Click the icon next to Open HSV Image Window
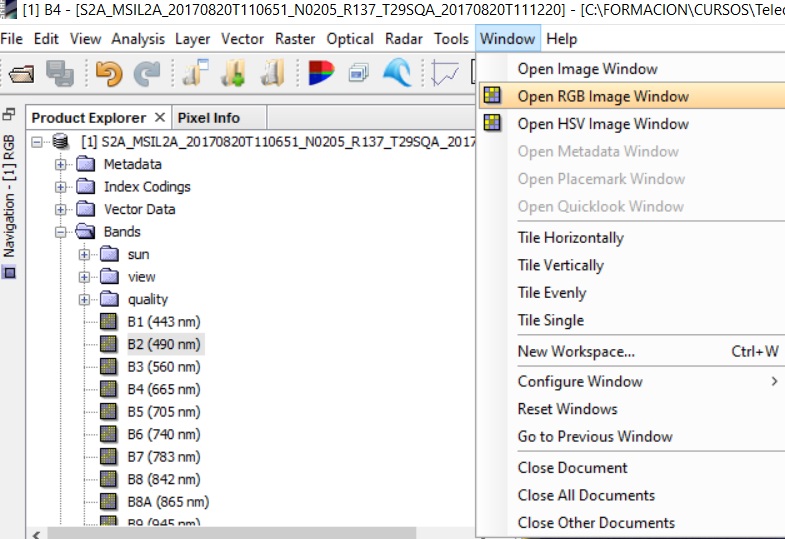Screen dimensions: 785x539 [492, 123]
